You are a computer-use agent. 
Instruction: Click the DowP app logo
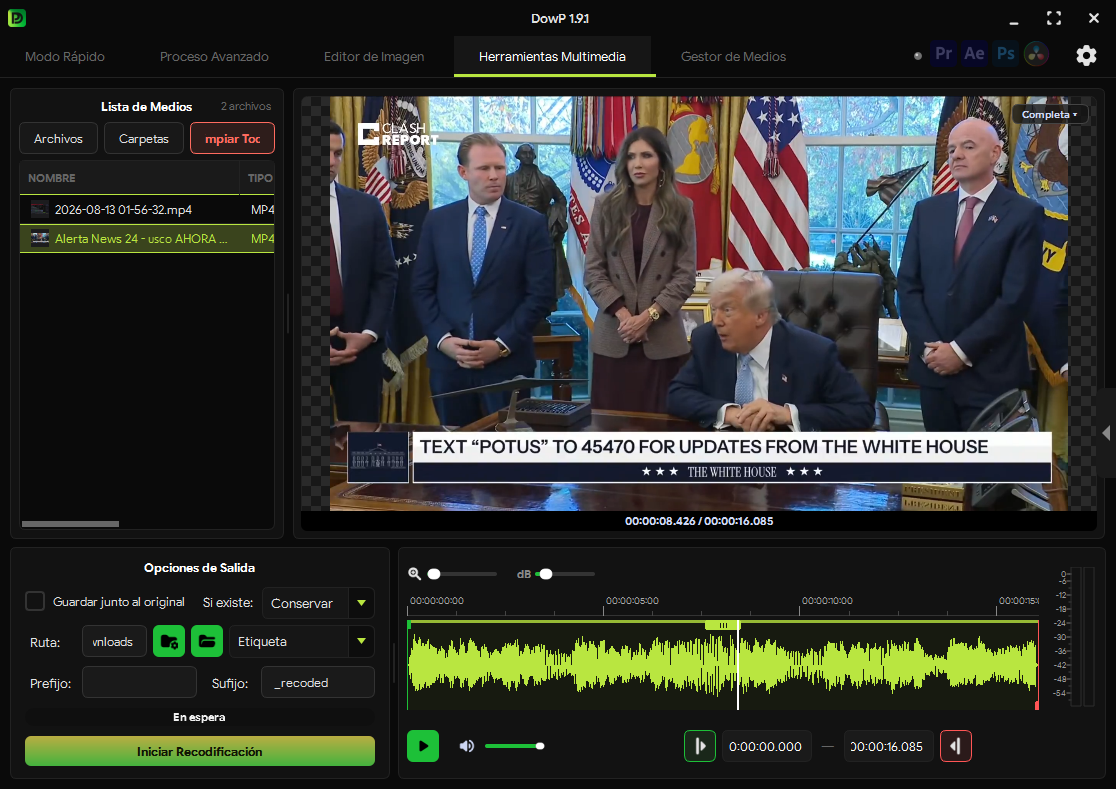pyautogui.click(x=17, y=18)
